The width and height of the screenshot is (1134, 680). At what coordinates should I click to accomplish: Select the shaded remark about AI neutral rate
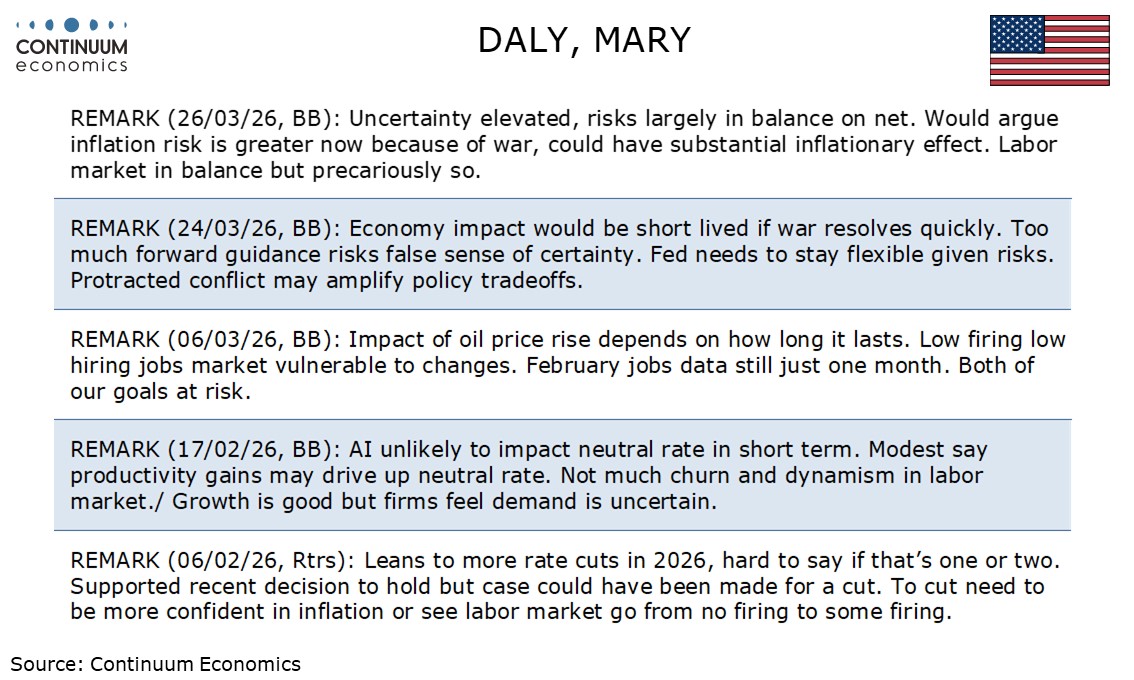(x=564, y=475)
